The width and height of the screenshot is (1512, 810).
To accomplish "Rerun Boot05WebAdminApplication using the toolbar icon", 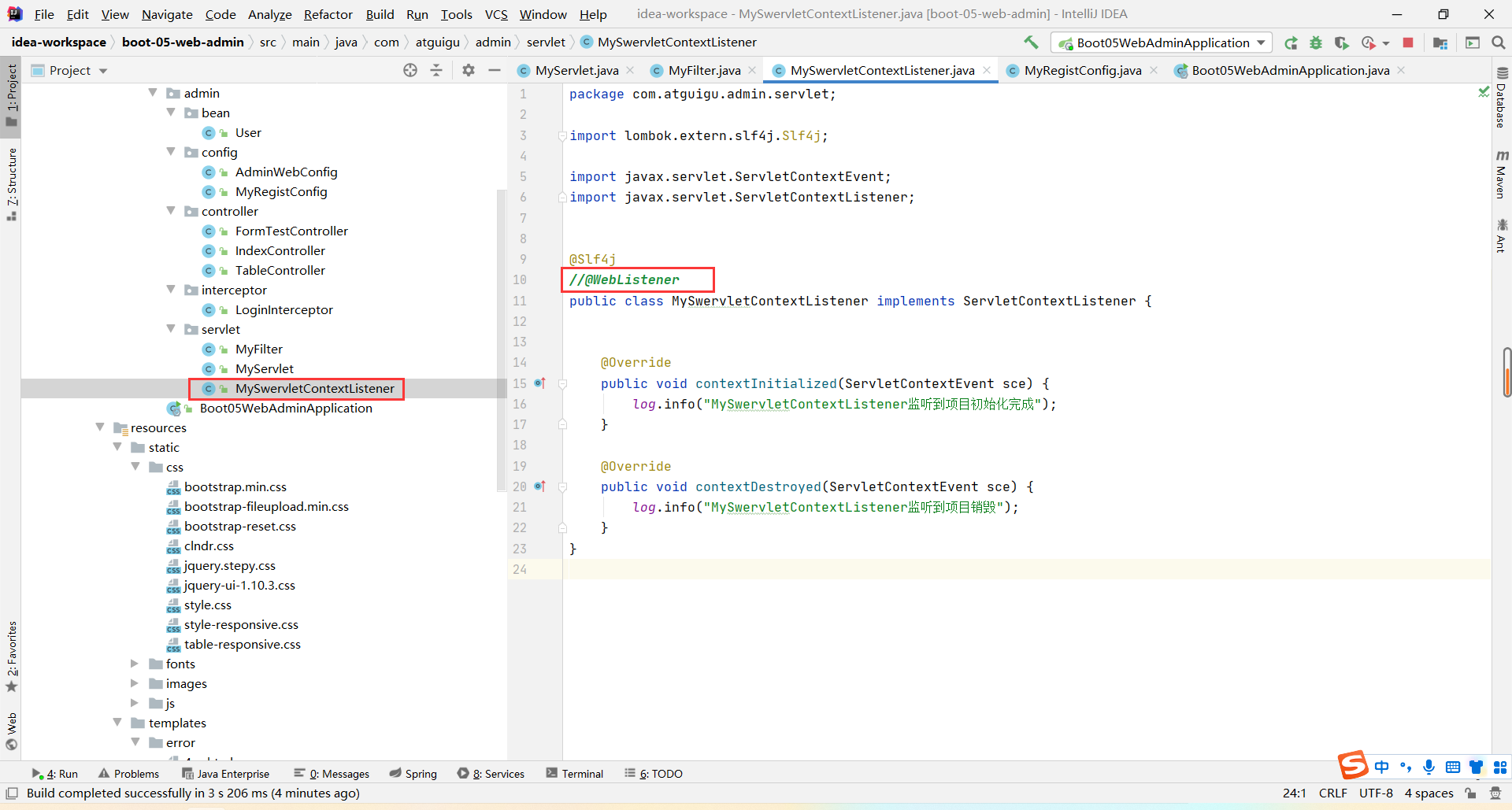I will (x=1291, y=43).
